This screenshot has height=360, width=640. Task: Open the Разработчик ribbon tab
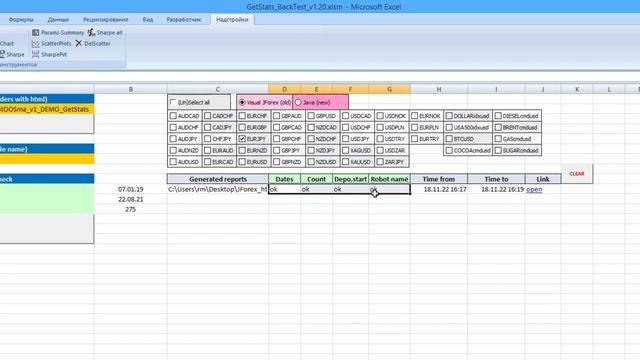click(x=184, y=19)
